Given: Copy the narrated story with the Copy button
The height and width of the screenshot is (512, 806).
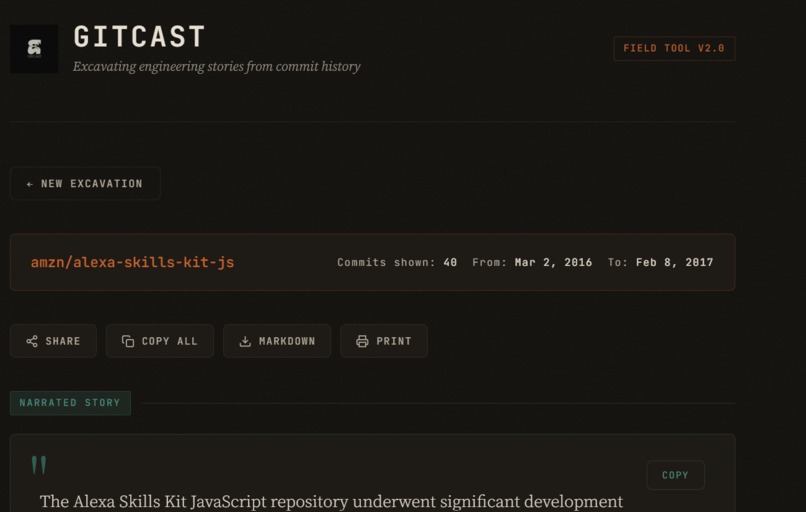Looking at the screenshot, I should 675,475.
